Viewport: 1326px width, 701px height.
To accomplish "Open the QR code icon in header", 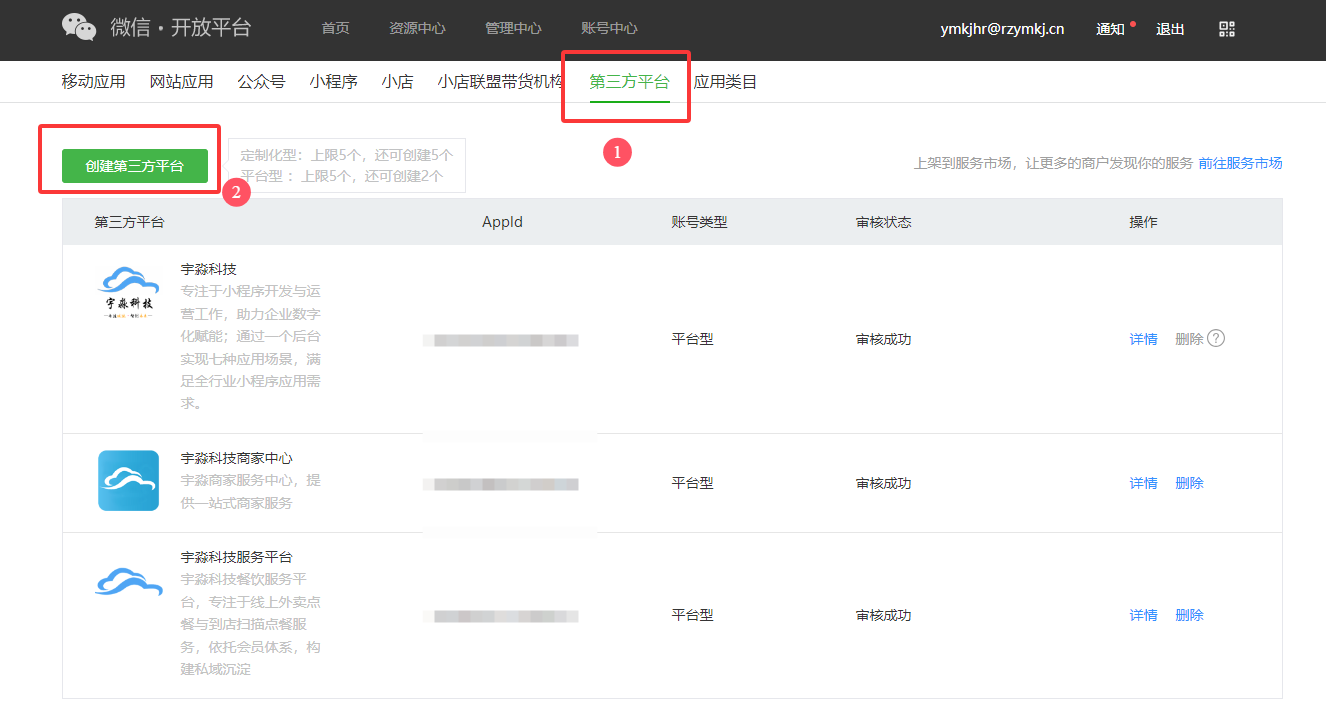I will 1227,29.
